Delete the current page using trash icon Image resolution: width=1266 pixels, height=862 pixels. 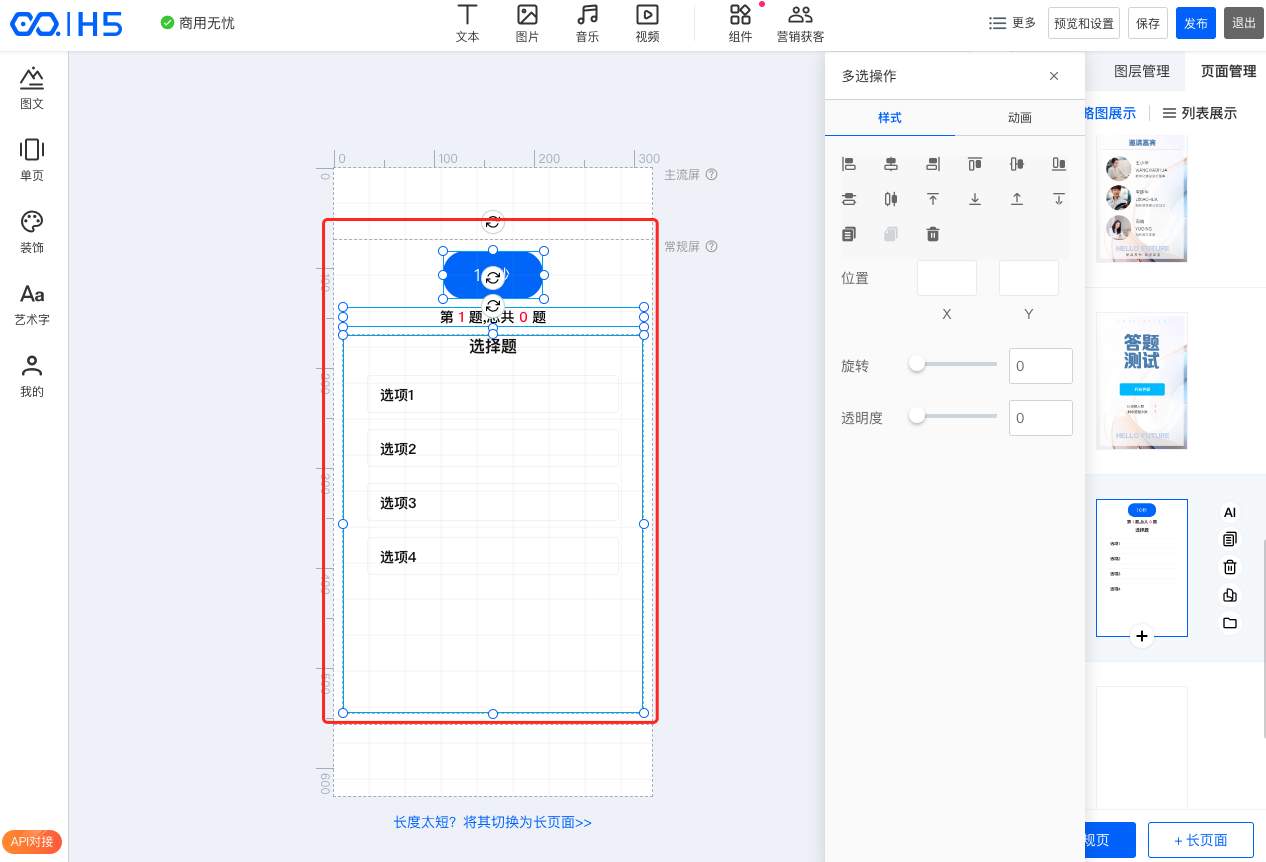coord(1230,567)
